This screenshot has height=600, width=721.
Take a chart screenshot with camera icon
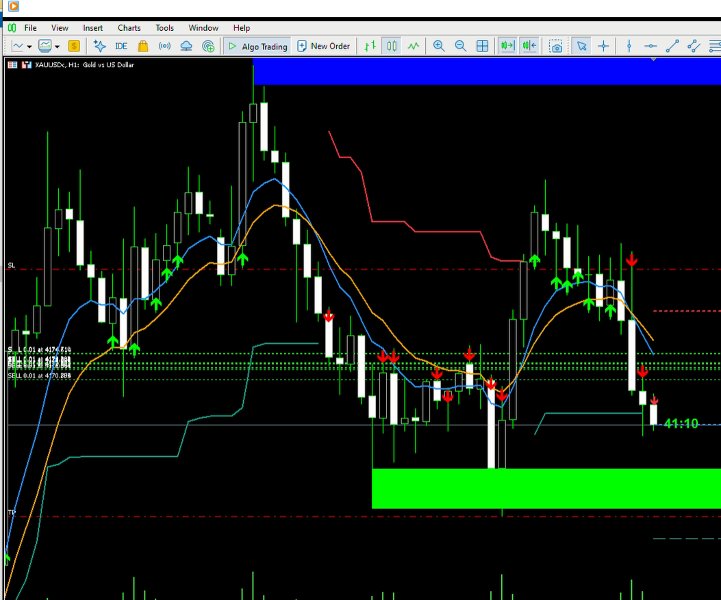click(556, 46)
